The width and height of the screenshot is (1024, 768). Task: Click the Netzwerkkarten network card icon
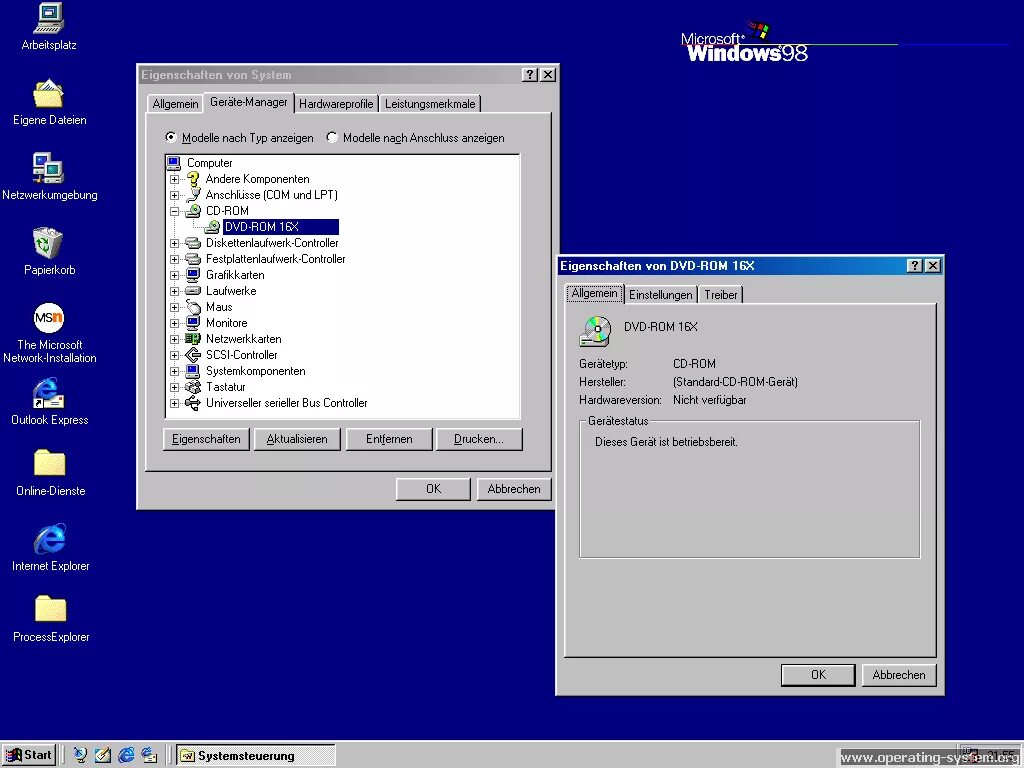pyautogui.click(x=193, y=338)
